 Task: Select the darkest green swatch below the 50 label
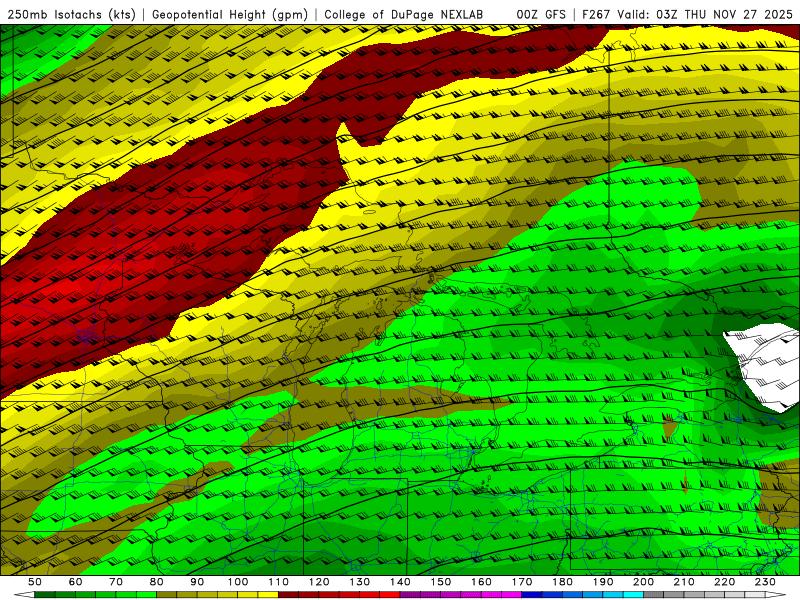pos(44,595)
